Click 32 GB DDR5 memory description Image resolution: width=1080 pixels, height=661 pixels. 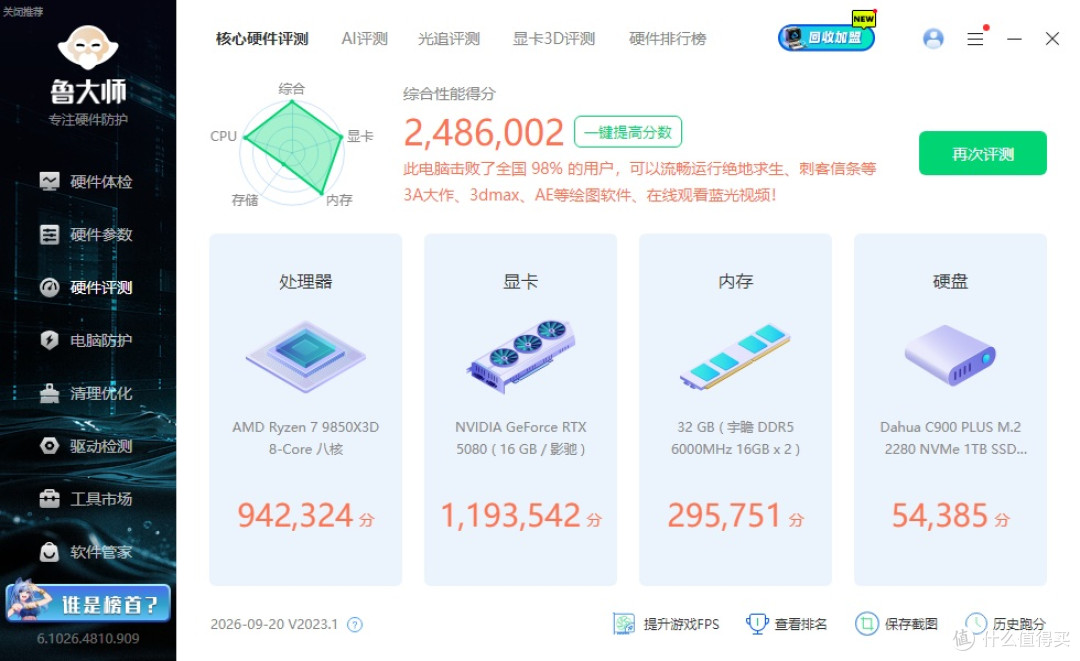coord(736,438)
